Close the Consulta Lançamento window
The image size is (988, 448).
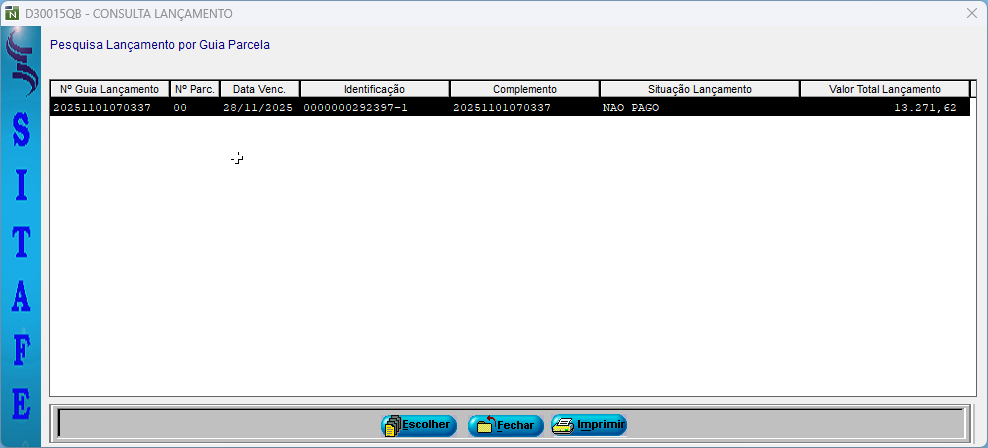(971, 13)
